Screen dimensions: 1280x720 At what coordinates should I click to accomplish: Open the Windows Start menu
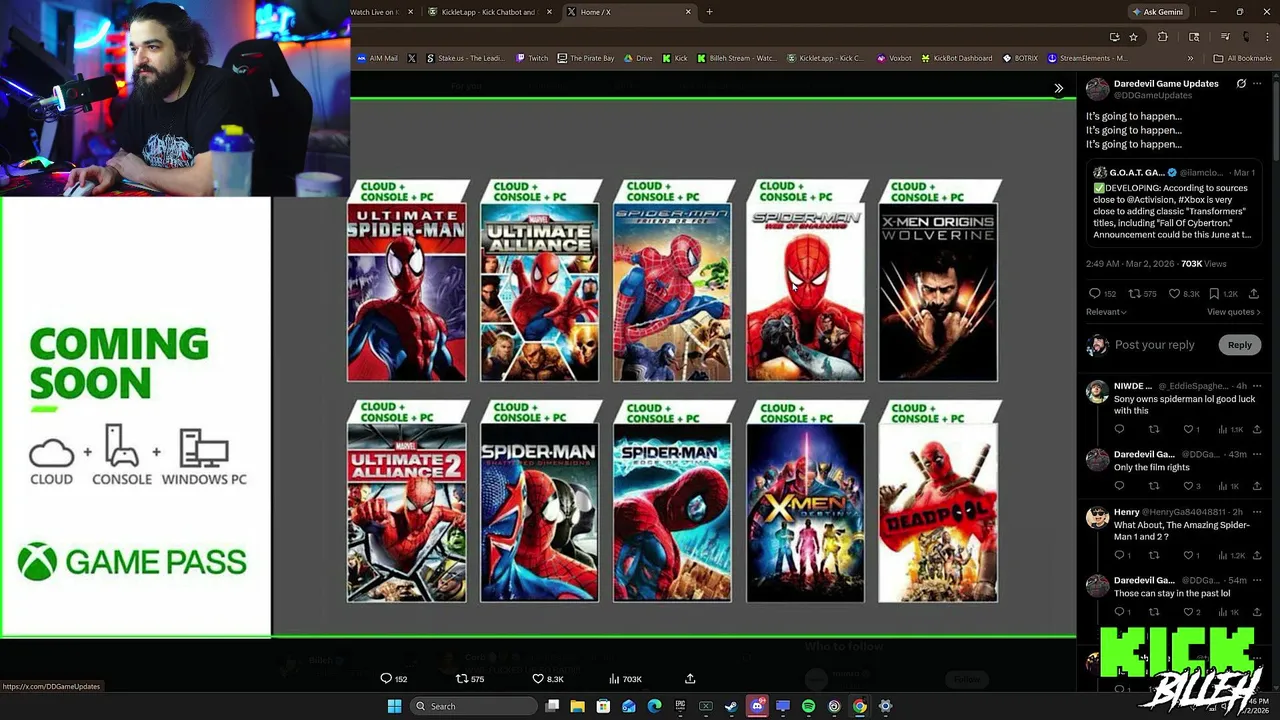tap(394, 706)
